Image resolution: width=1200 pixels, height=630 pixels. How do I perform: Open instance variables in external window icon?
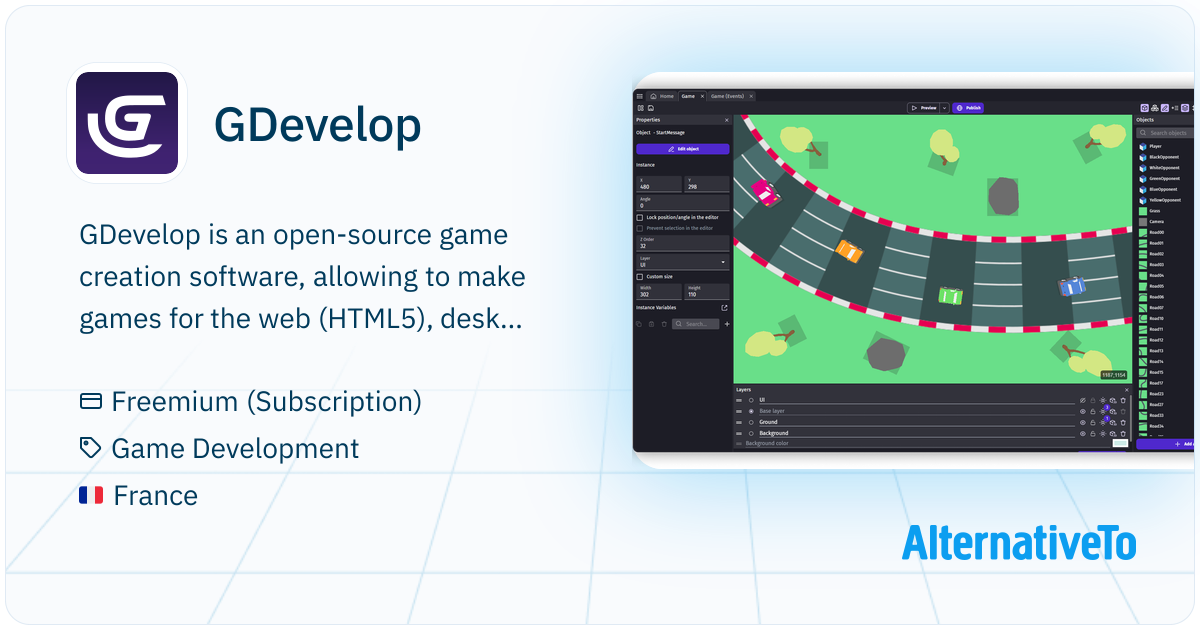[724, 308]
